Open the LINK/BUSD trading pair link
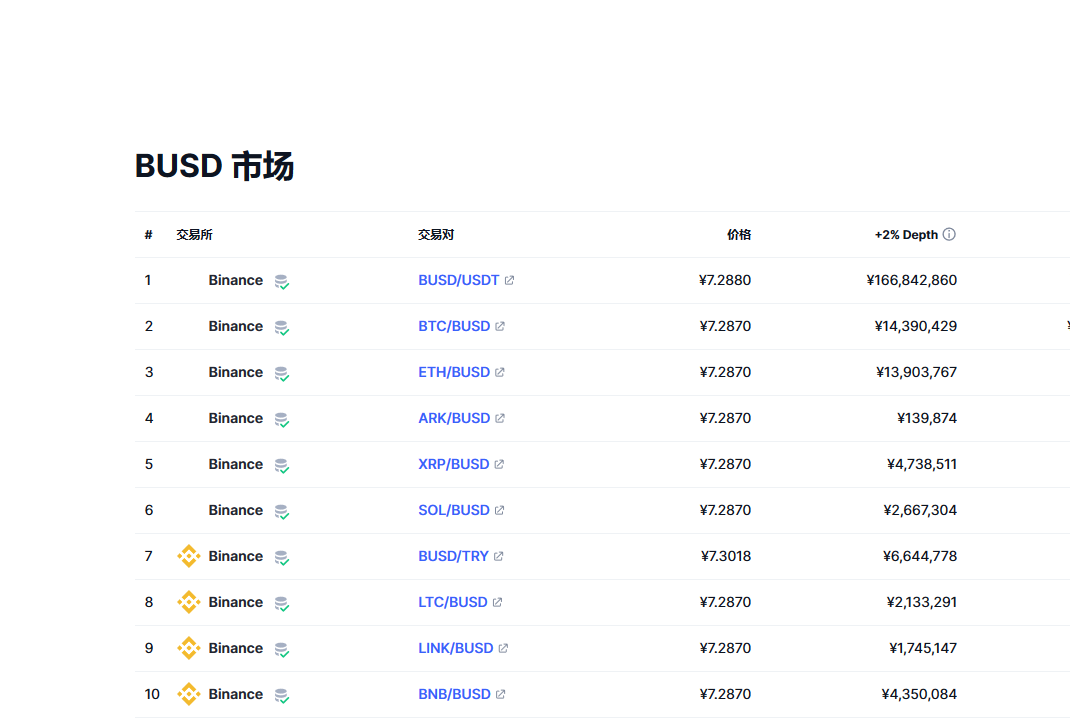 pos(456,648)
